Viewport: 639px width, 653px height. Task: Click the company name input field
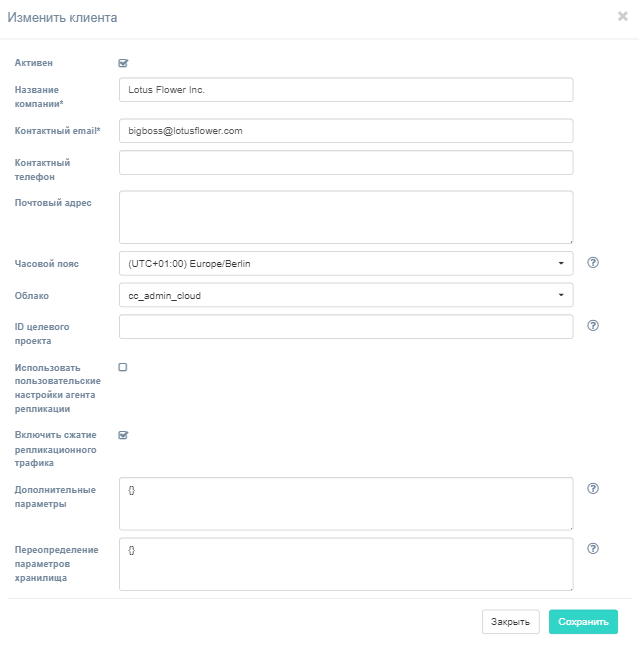(345, 90)
